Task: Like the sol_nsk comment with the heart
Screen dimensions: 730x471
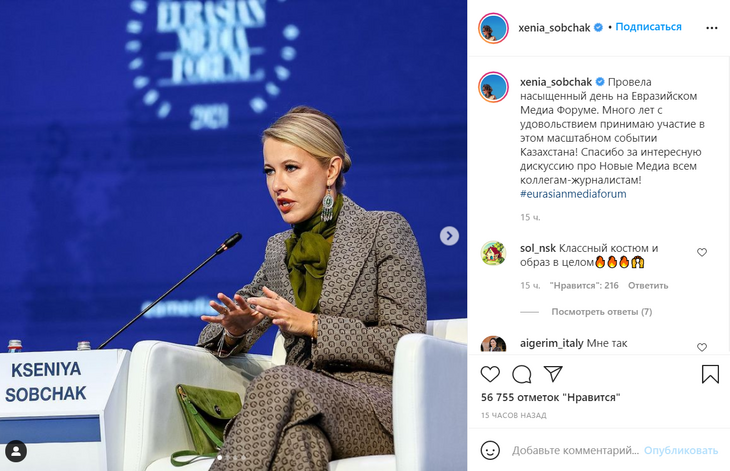Action: [x=702, y=252]
